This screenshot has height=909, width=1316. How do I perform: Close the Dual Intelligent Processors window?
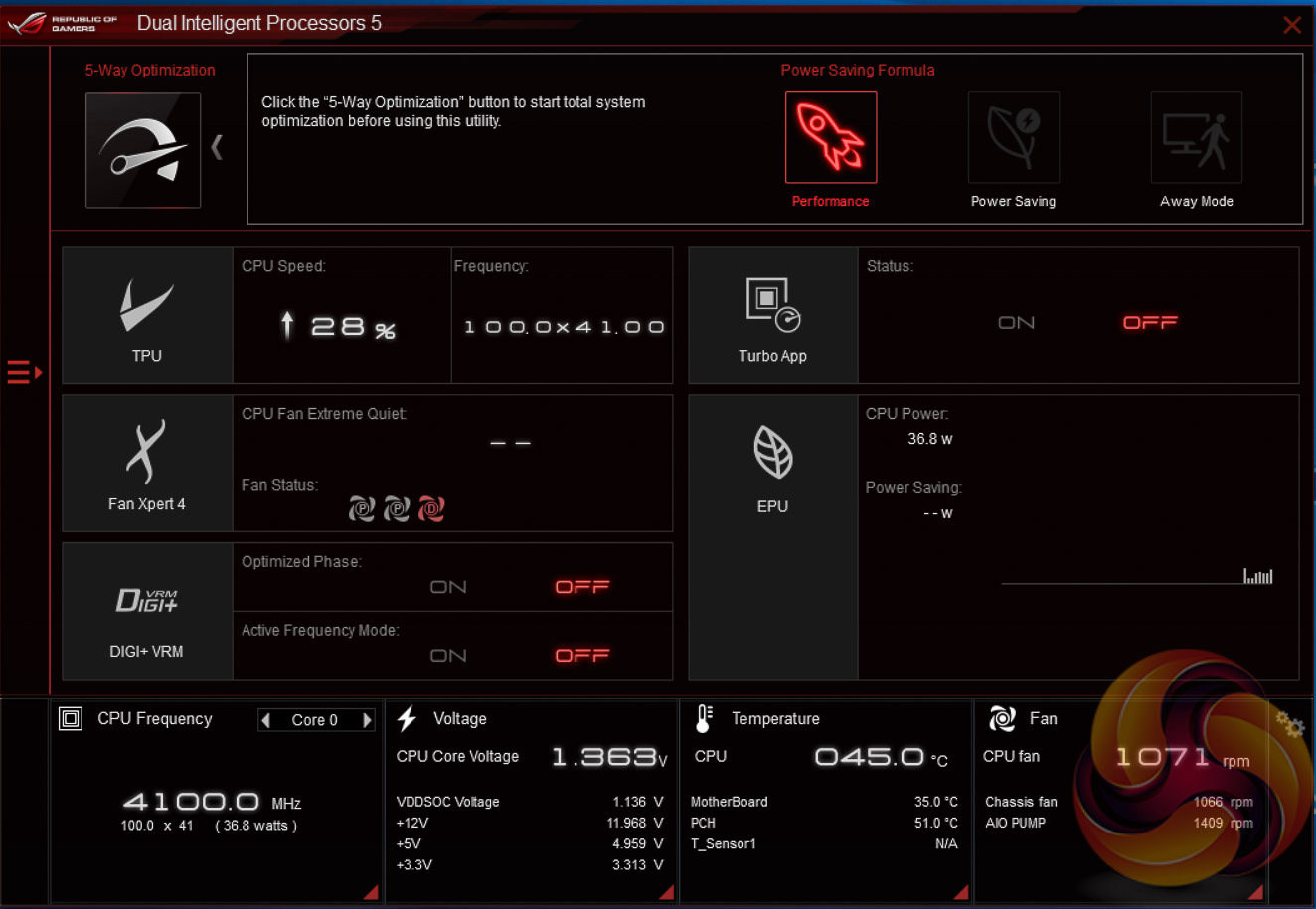tap(1291, 25)
